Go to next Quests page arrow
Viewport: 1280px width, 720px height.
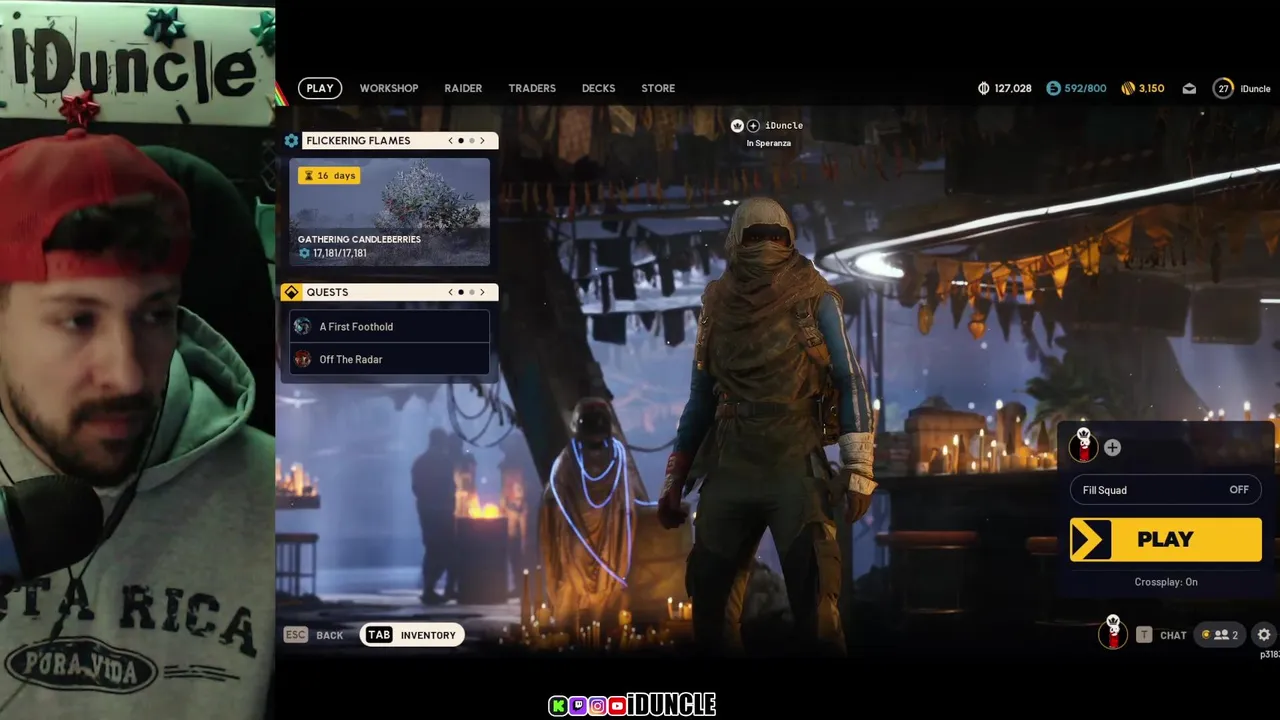(482, 292)
